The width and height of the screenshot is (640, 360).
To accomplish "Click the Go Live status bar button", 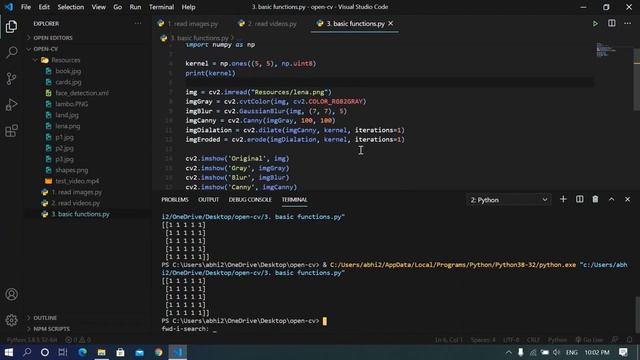I will (x=589, y=340).
